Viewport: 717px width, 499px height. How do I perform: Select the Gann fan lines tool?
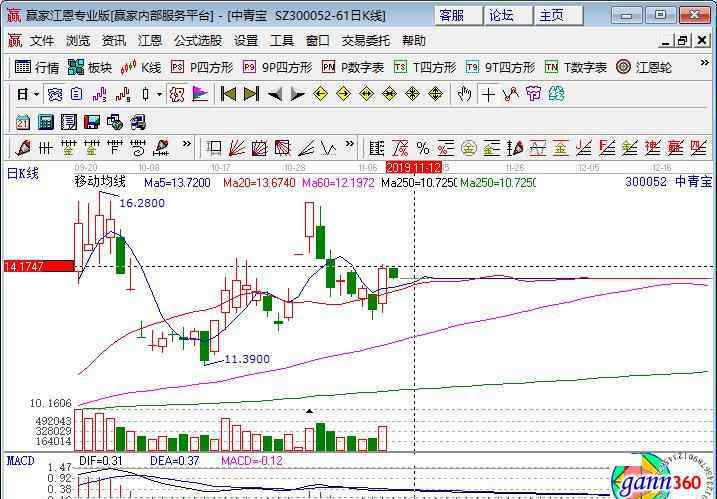pyautogui.click(x=236, y=148)
